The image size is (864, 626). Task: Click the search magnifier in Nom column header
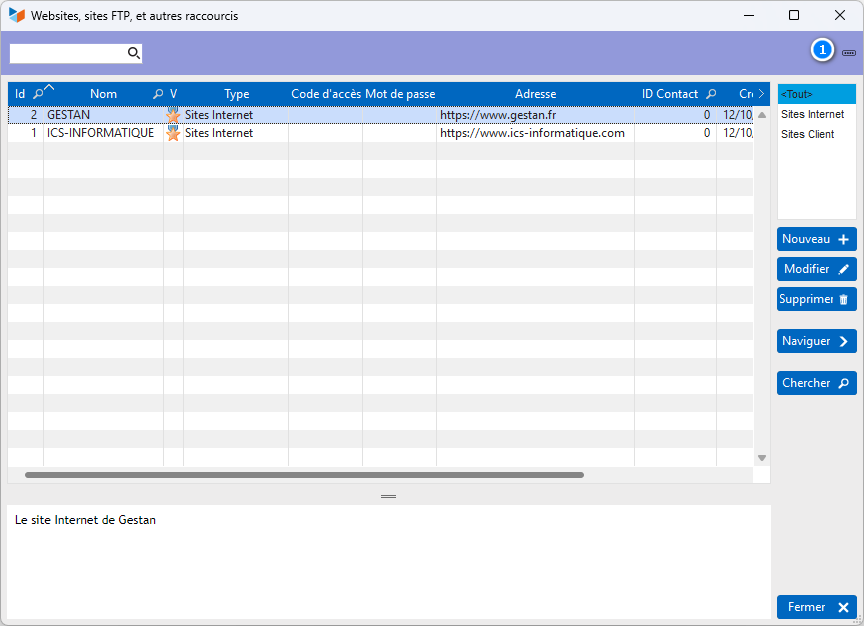click(x=157, y=94)
